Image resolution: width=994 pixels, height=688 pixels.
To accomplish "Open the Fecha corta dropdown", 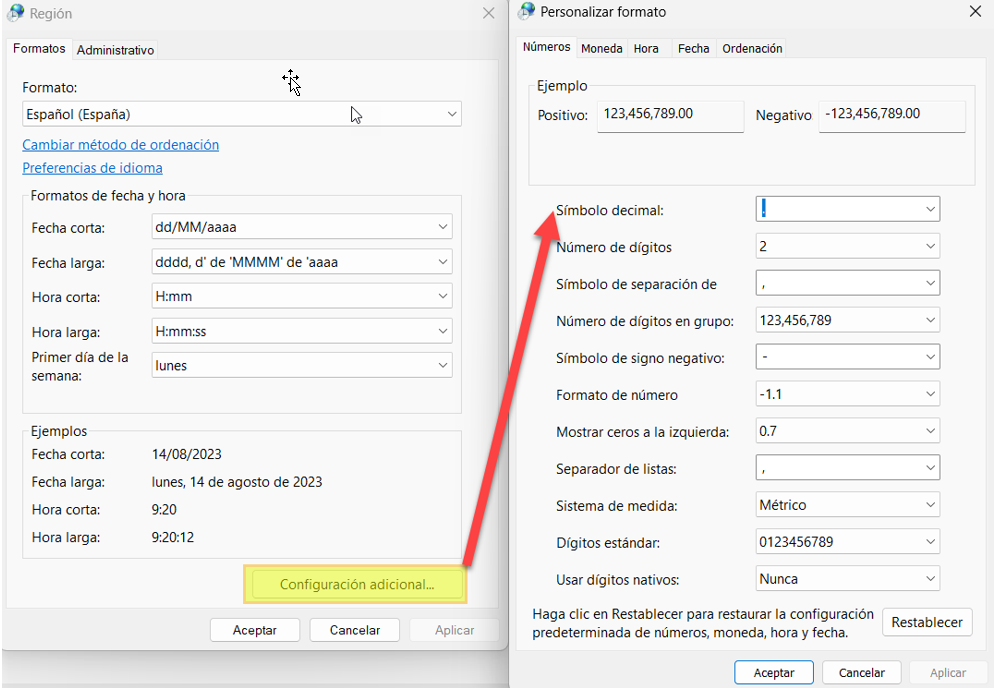I will [x=443, y=227].
